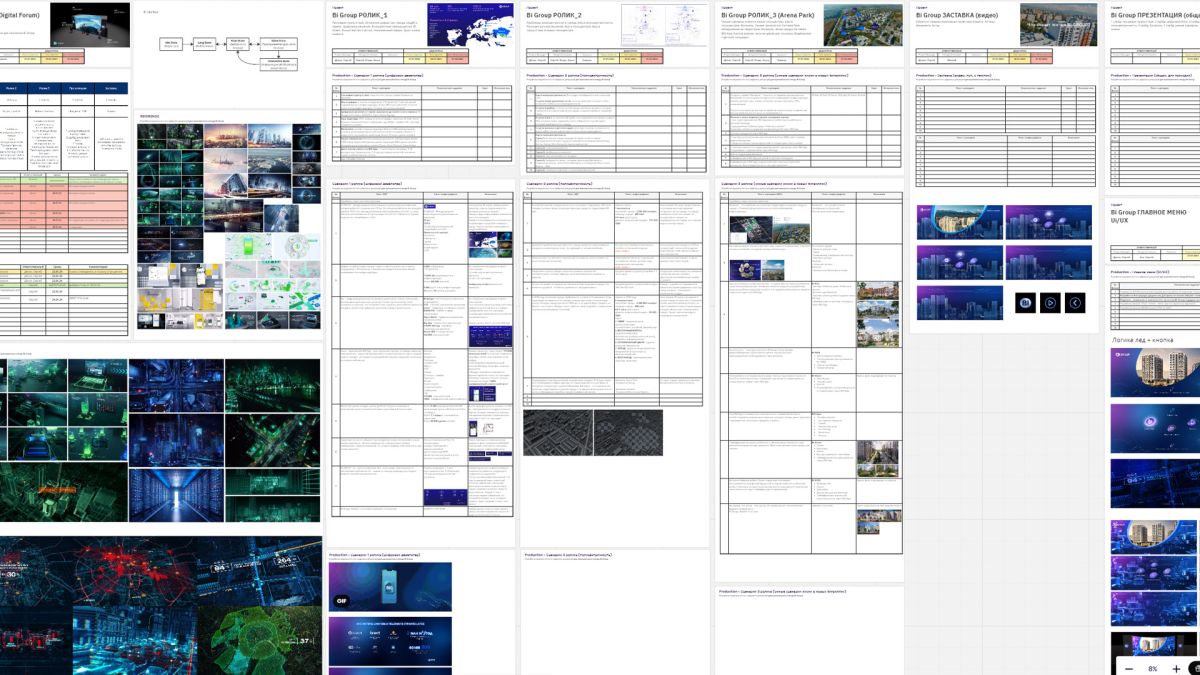
Task: Open the 8% zoom level indicator
Action: (x=1152, y=668)
